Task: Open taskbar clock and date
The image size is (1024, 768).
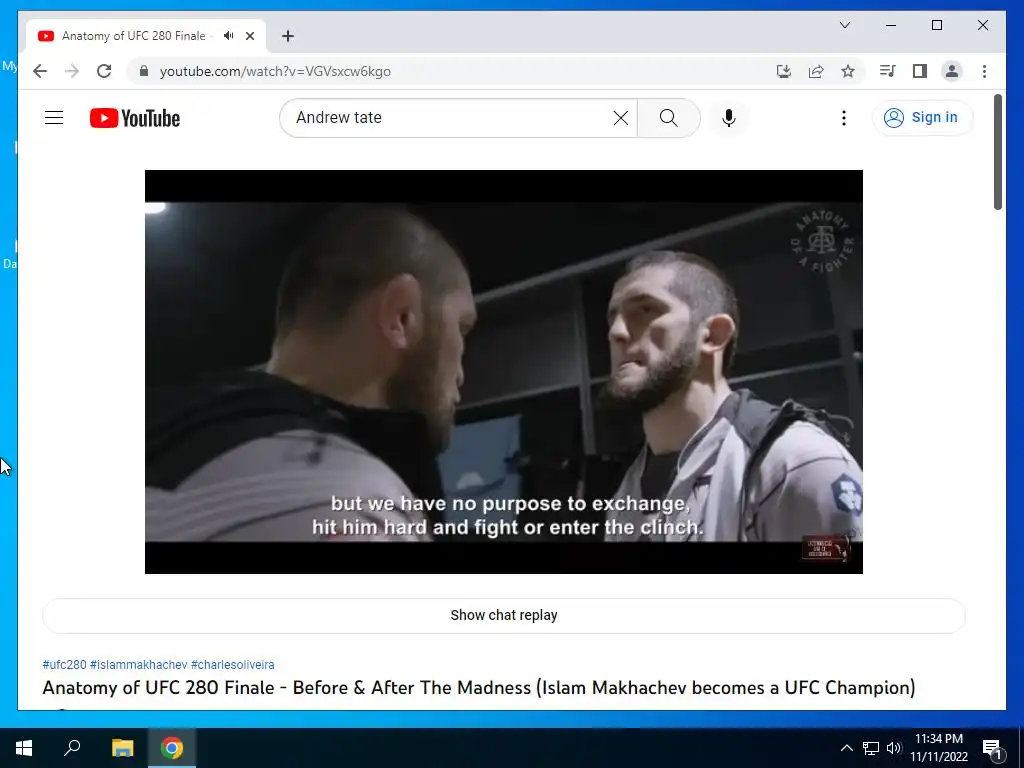Action: coord(939,748)
